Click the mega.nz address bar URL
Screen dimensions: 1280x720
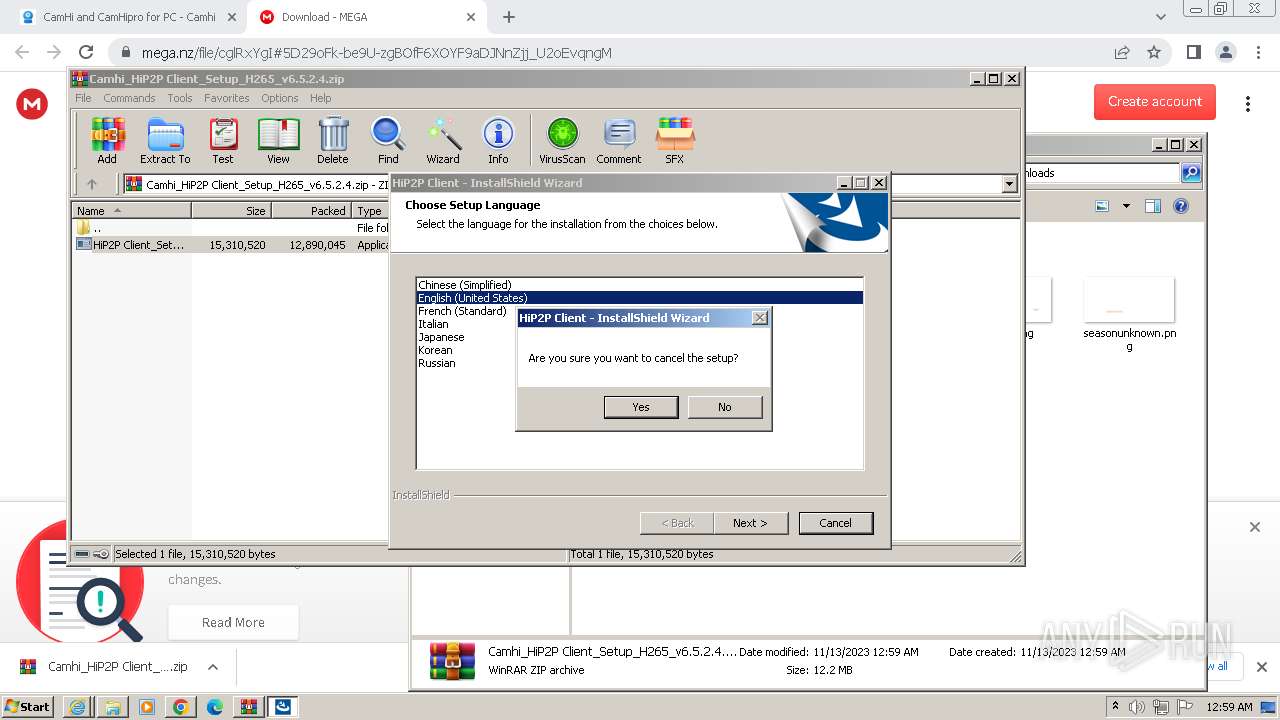(377, 53)
